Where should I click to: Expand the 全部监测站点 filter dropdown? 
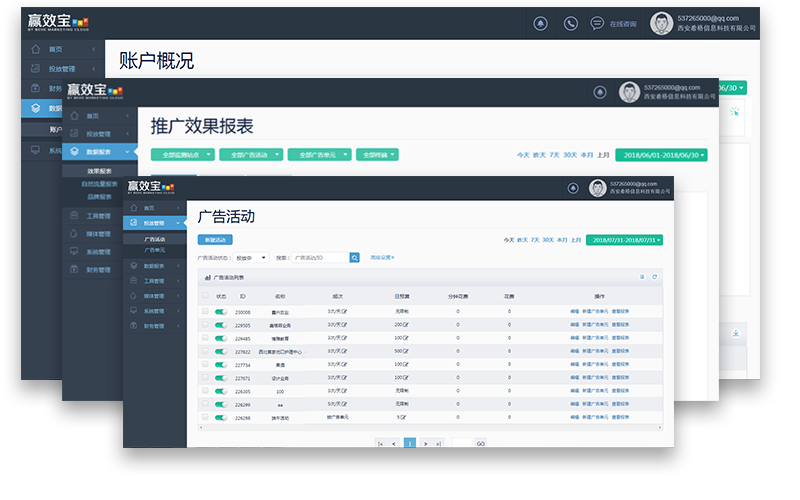[x=182, y=155]
